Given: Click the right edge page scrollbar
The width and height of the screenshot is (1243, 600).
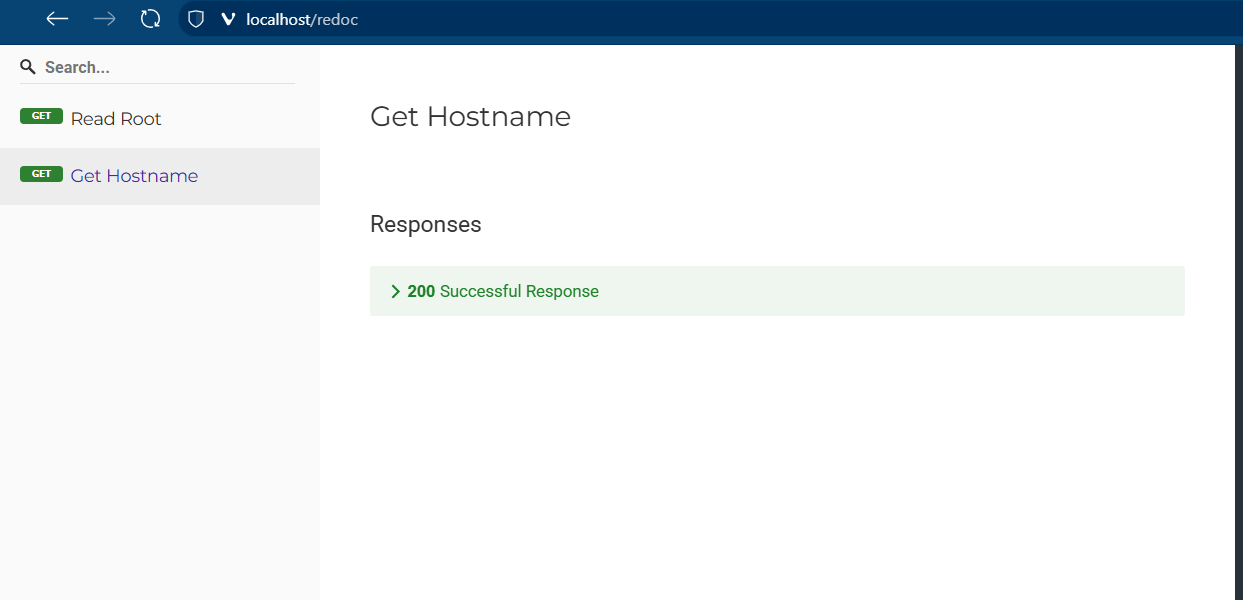Looking at the screenshot, I should (x=1239, y=300).
